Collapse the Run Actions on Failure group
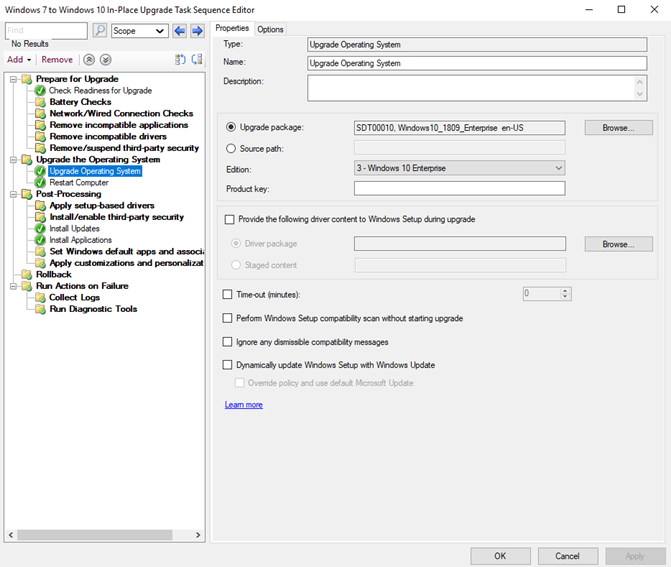The width and height of the screenshot is (671, 567). pos(13,286)
